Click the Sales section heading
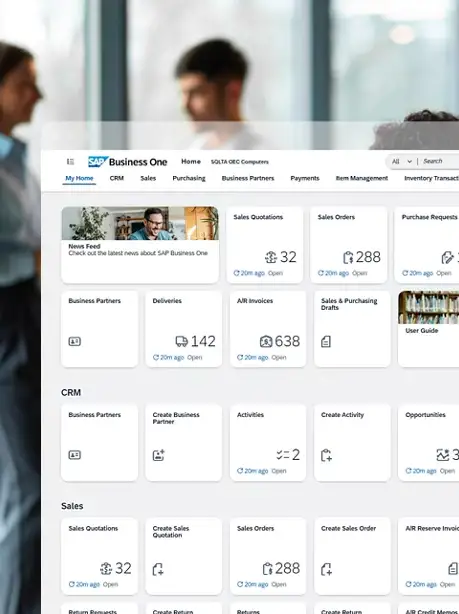Screen dimensions: 459x614 coord(72,506)
